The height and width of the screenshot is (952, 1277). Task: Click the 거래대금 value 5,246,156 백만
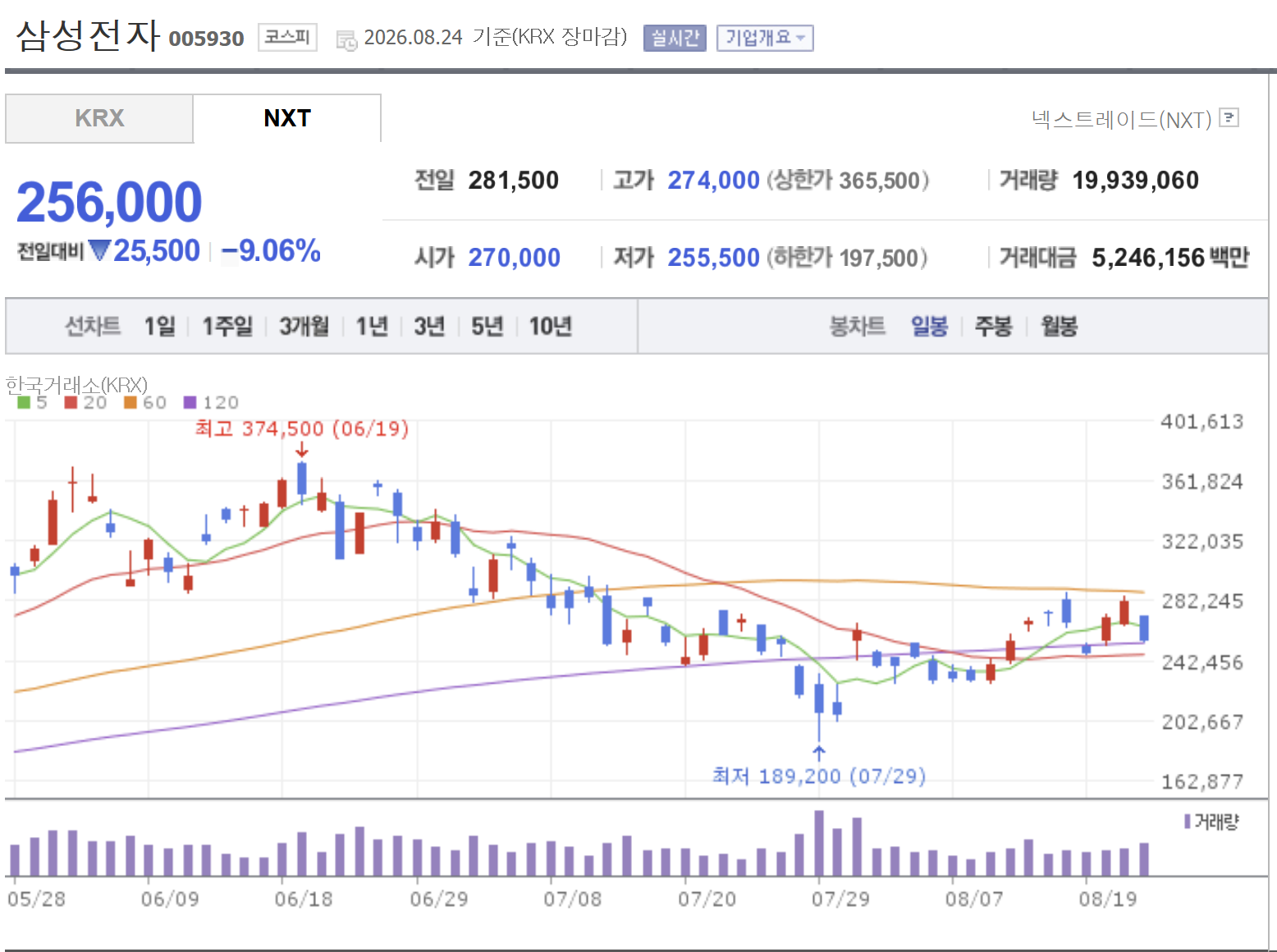1170,258
